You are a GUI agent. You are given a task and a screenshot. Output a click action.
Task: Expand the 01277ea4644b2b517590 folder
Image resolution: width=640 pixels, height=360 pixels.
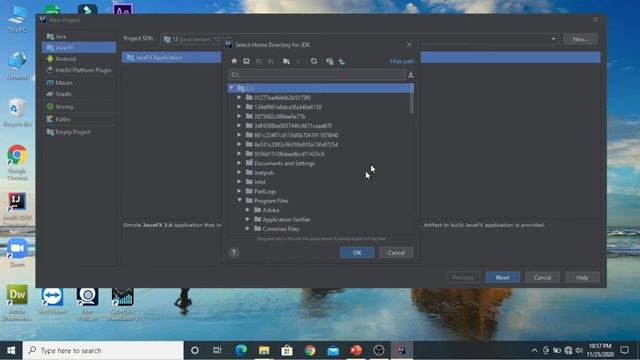240,98
